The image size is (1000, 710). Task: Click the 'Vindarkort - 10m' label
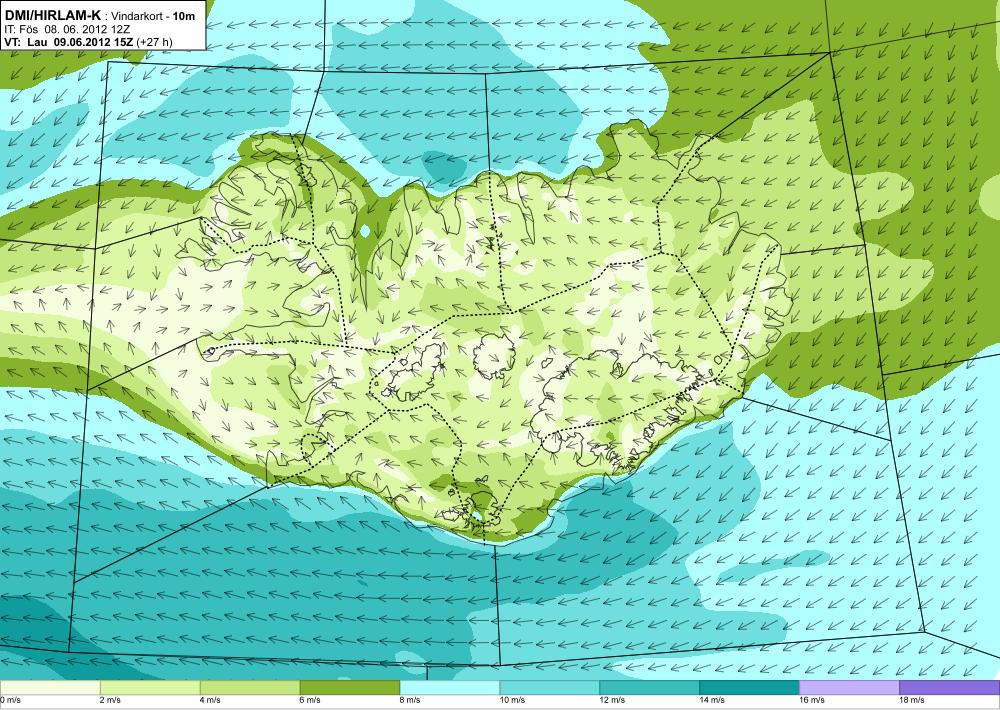(x=153, y=17)
